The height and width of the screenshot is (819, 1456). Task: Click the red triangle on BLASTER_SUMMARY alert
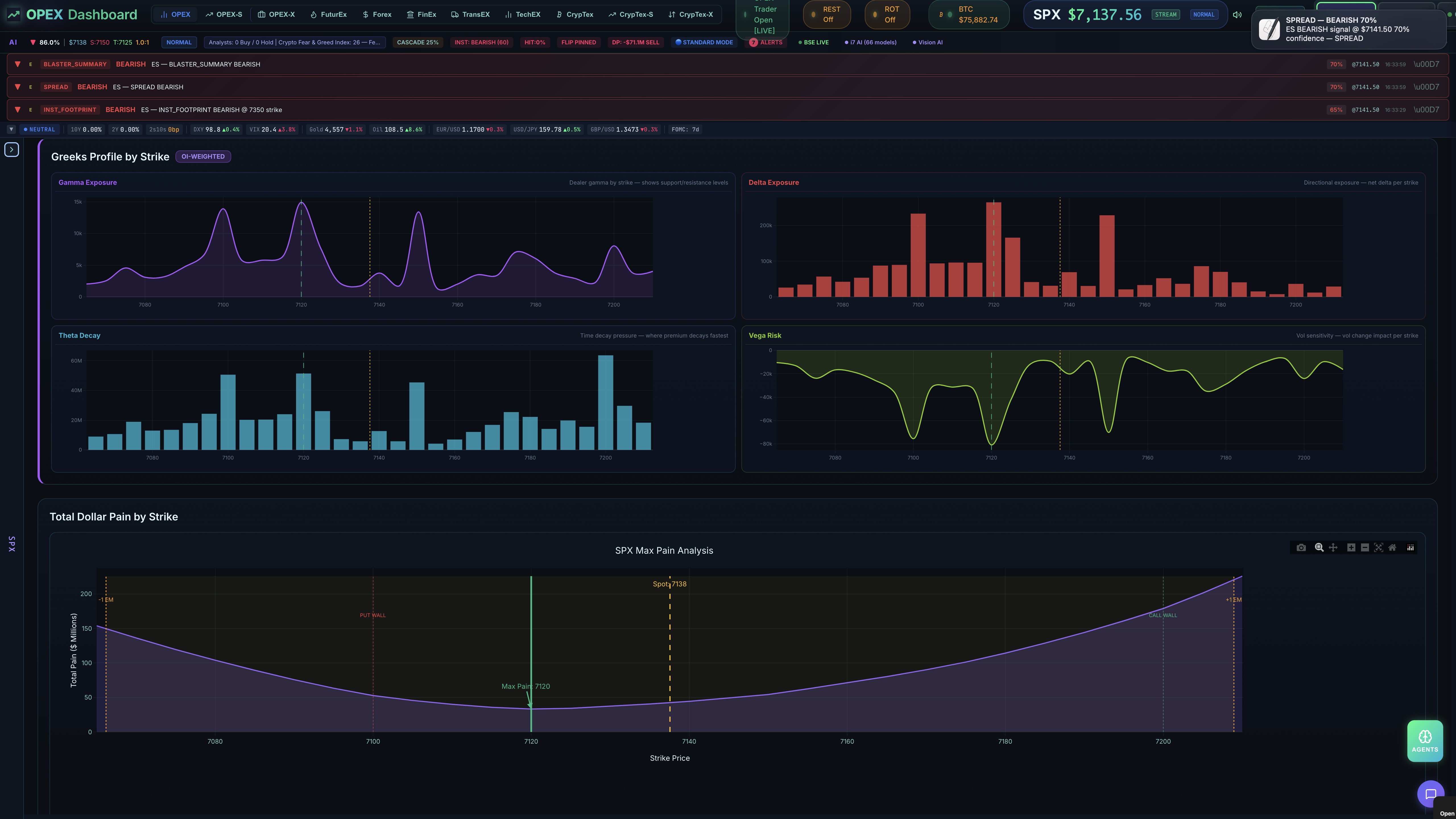point(18,65)
